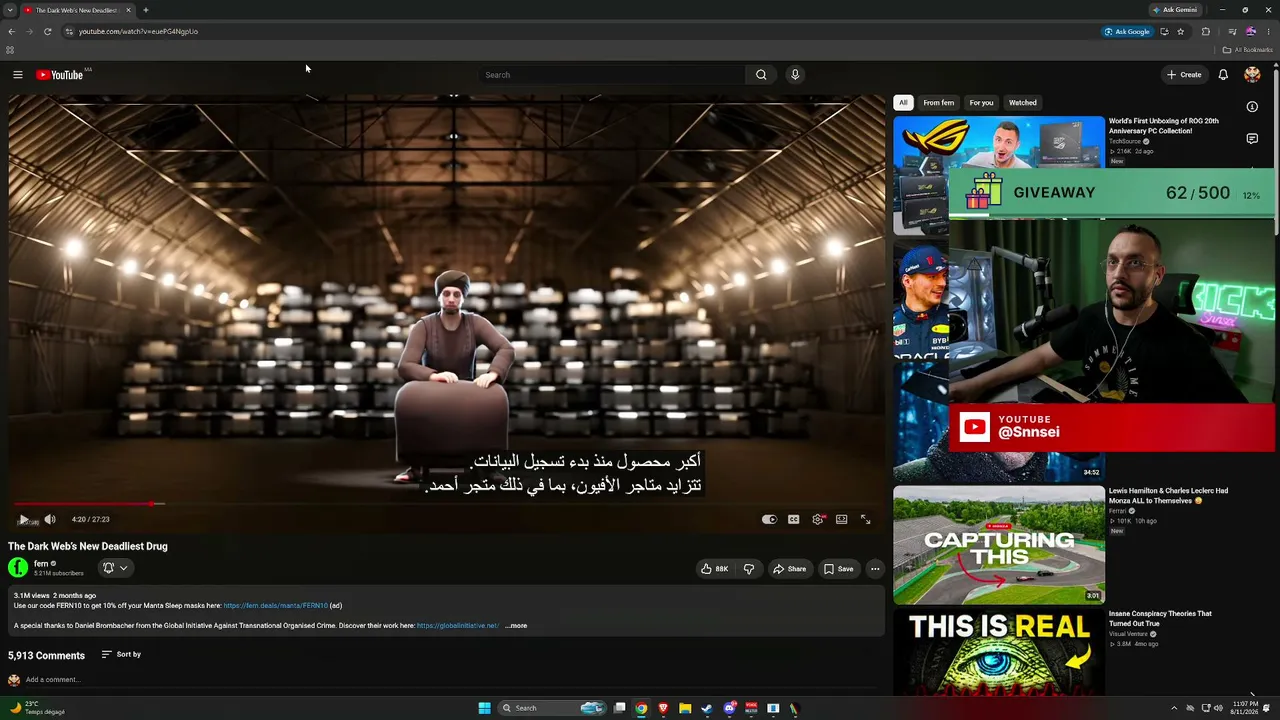
Task: Click the Ask Google button in address bar
Action: pos(1127,31)
